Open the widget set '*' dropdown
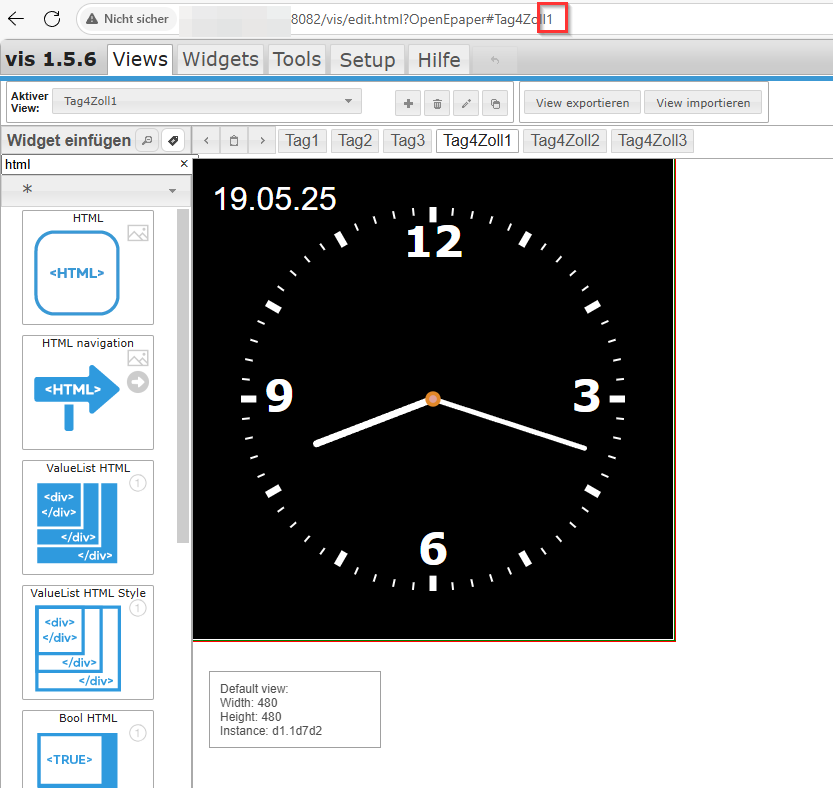Viewport: 833px width, 788px height. tap(96, 190)
